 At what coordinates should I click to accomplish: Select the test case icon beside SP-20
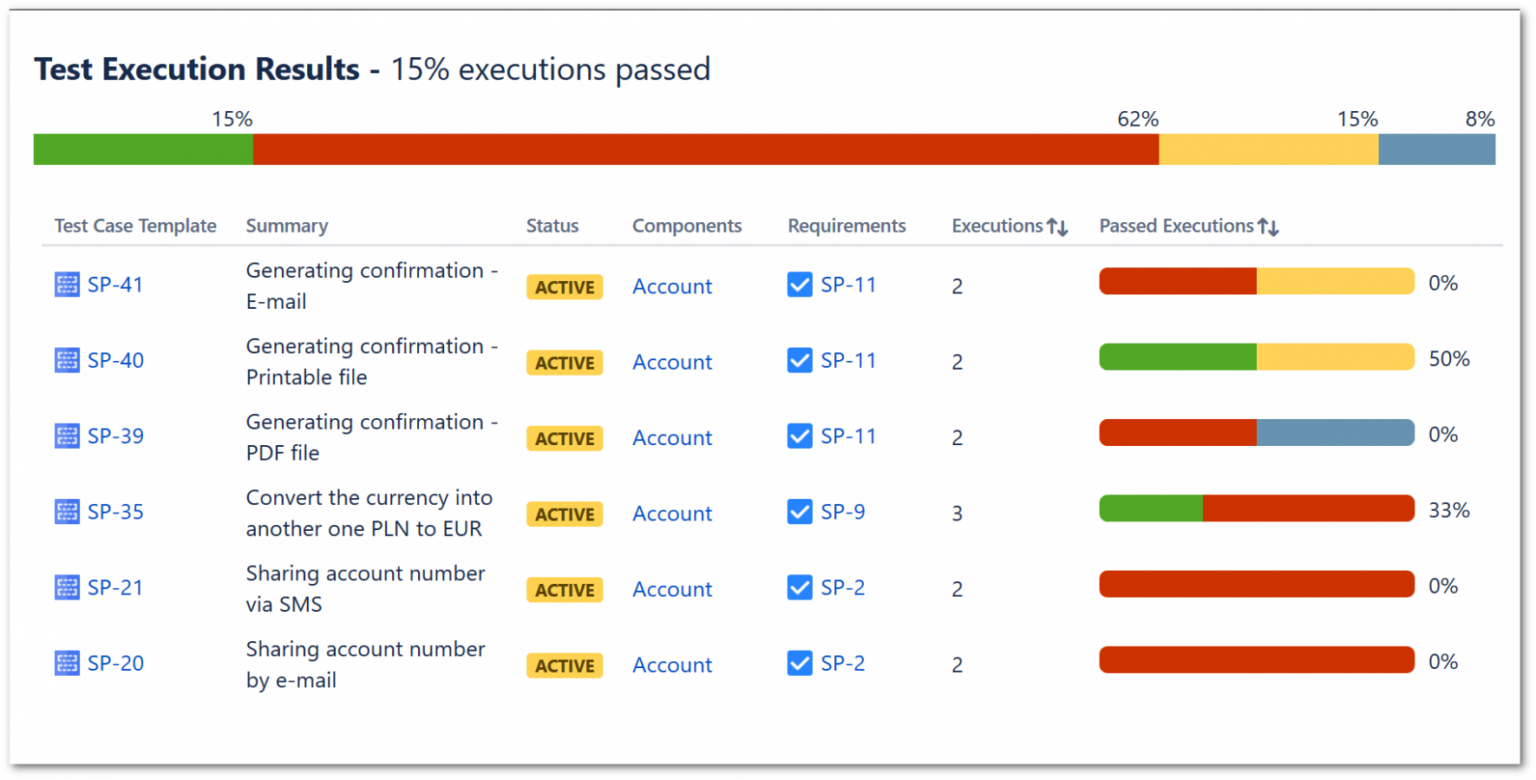click(x=66, y=663)
